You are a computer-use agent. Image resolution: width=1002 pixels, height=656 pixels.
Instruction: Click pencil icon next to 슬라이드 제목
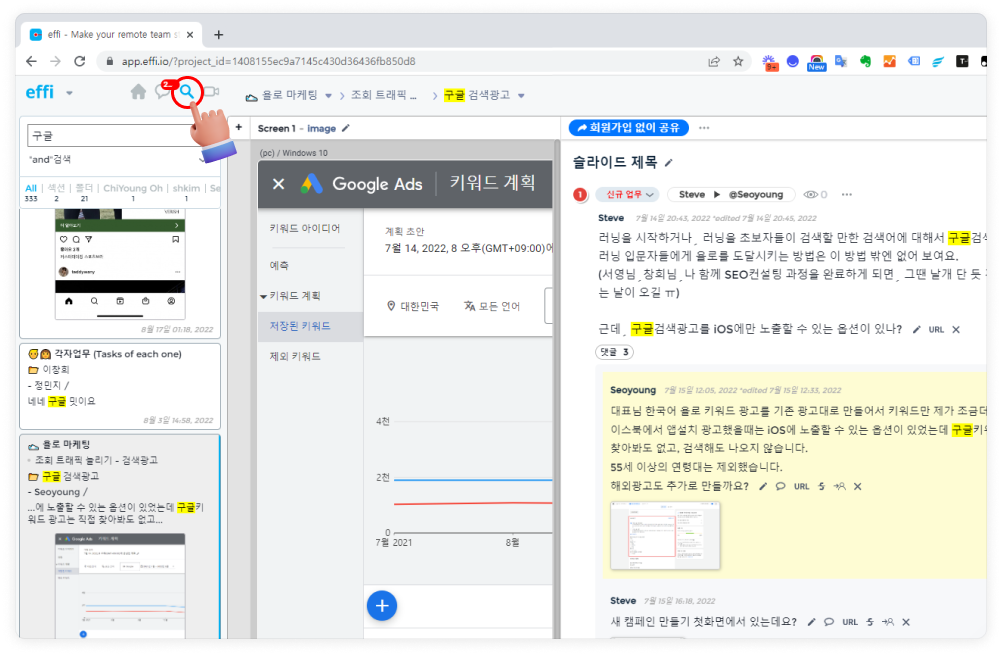pos(669,162)
